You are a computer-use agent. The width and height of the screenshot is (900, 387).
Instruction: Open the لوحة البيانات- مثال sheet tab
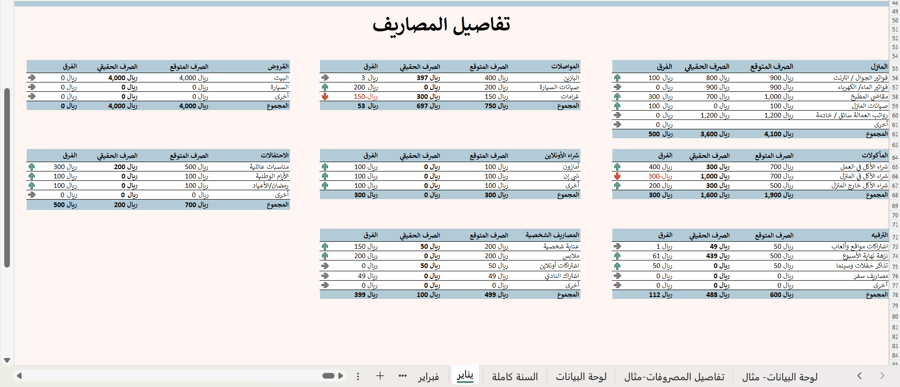coord(780,377)
